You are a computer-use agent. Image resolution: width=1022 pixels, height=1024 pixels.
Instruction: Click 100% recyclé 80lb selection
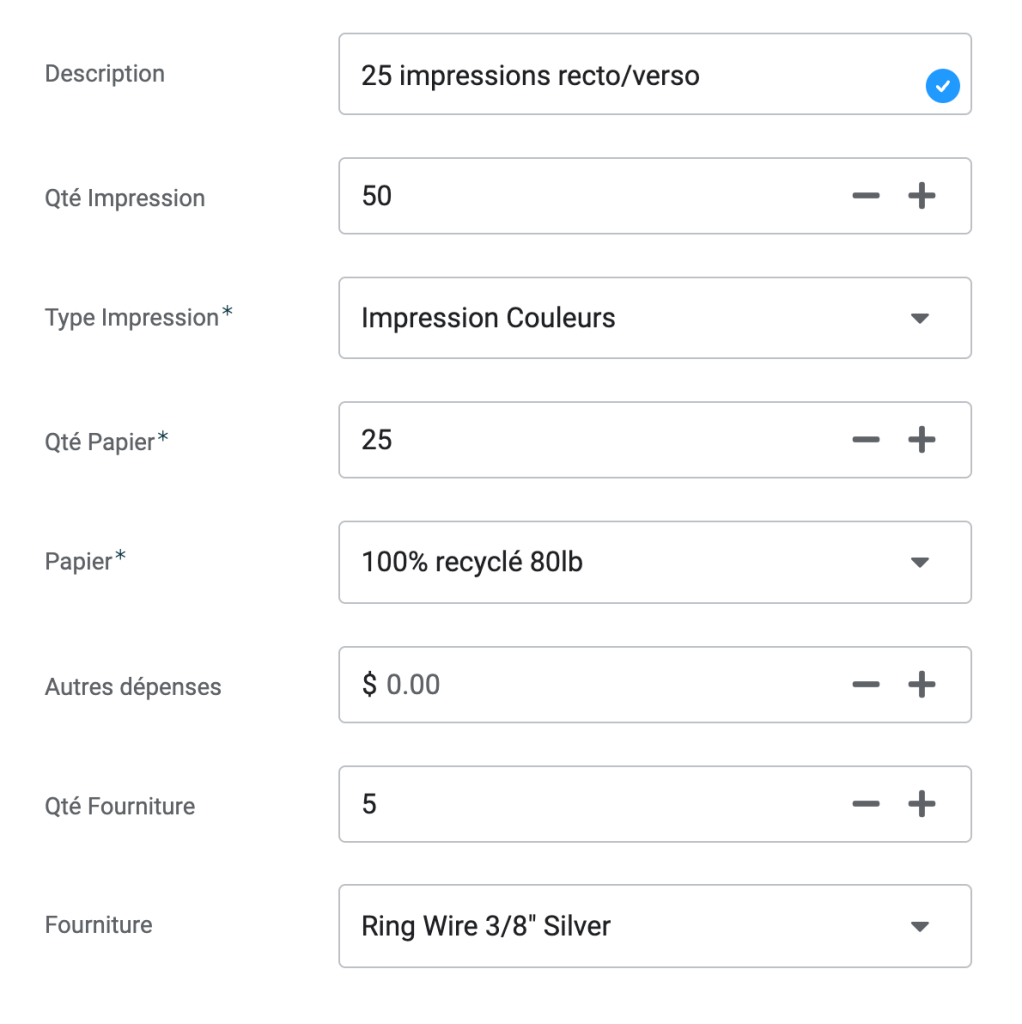[x=472, y=563]
